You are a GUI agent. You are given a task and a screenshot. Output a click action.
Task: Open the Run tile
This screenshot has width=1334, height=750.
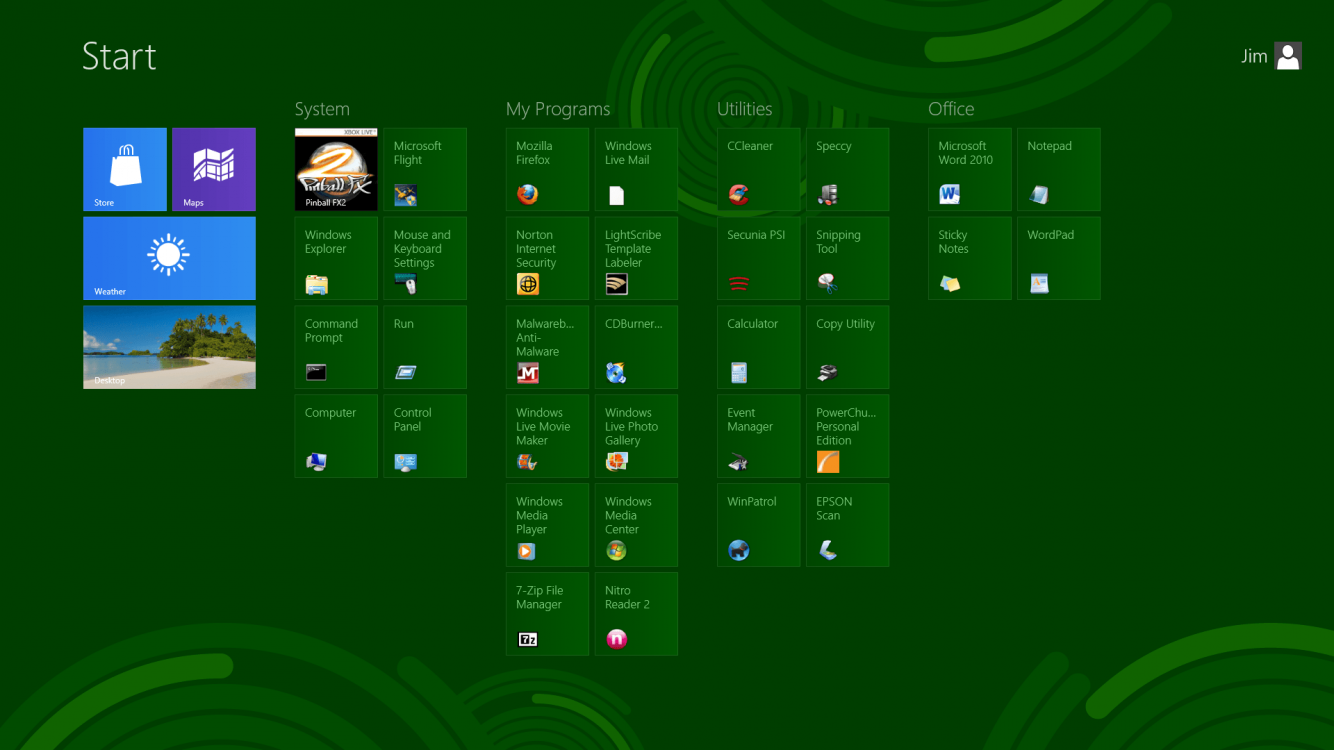point(425,347)
